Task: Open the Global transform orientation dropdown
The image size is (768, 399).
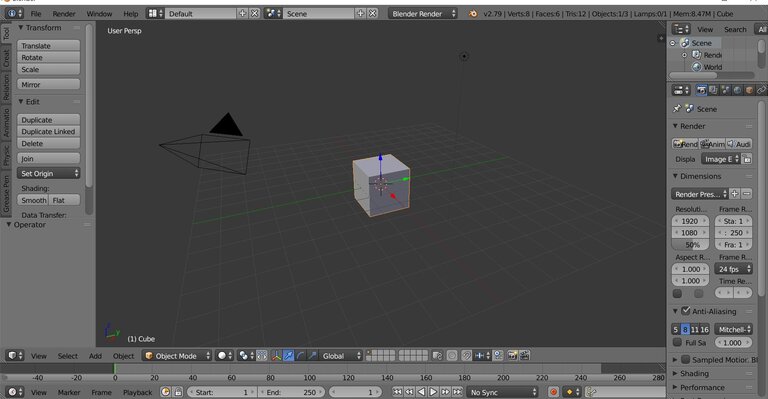Action: tap(341, 356)
